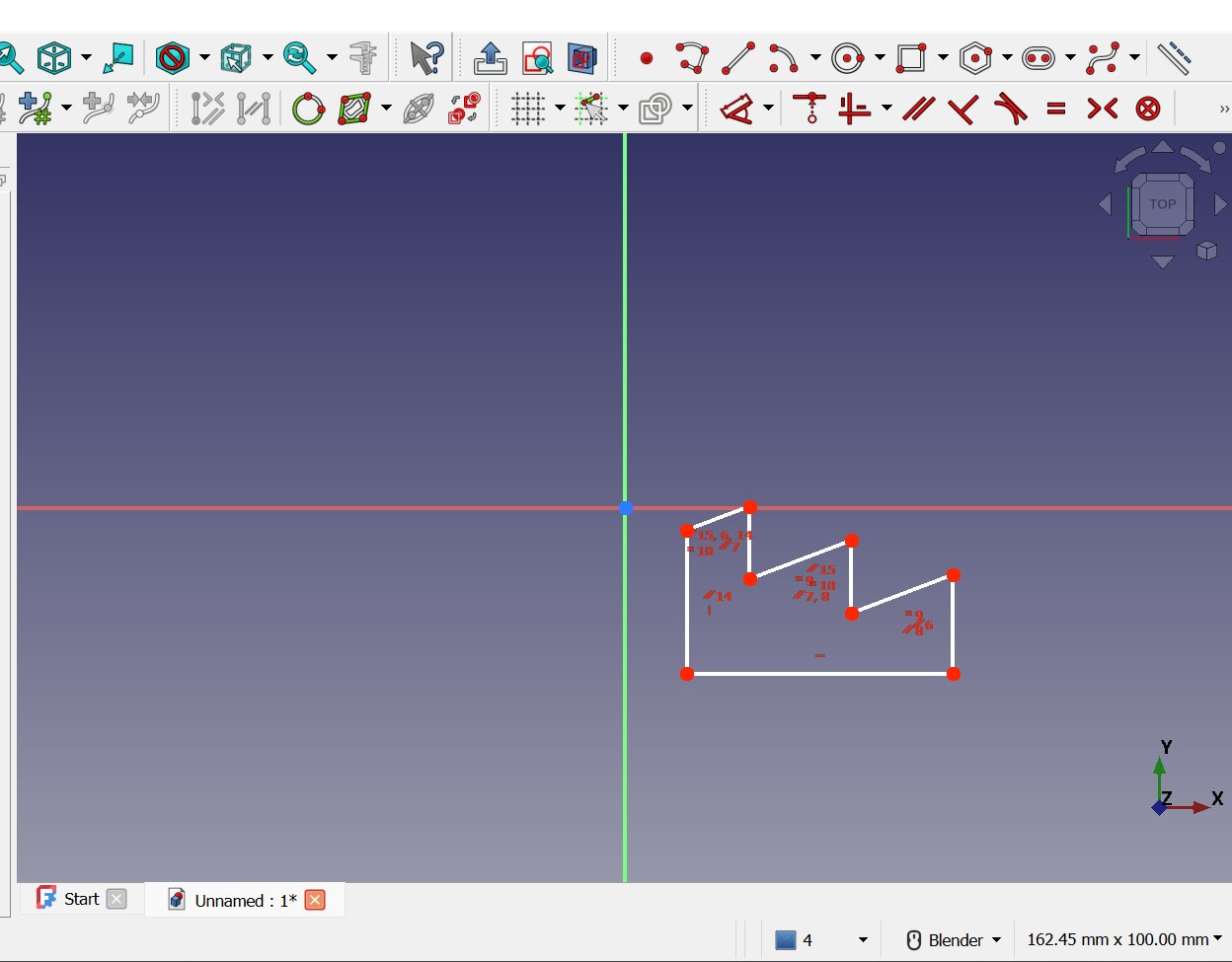The width and height of the screenshot is (1232, 962).
Task: Apply the horizontal/vertical constraint
Action: coord(855,109)
